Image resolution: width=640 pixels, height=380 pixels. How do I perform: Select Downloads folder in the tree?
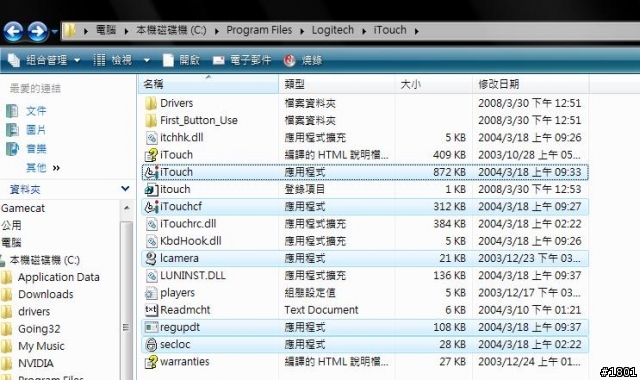coord(46,294)
